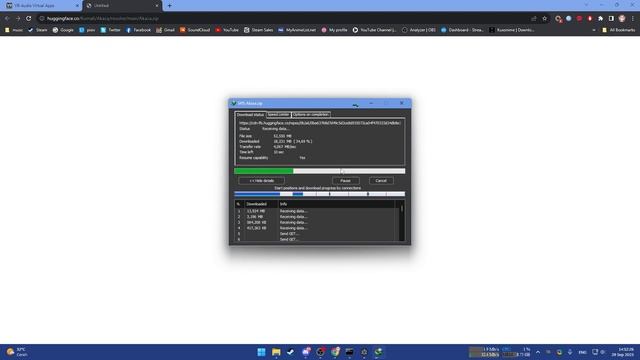
Task: Click the browser Forward arrow
Action: coord(18,18)
